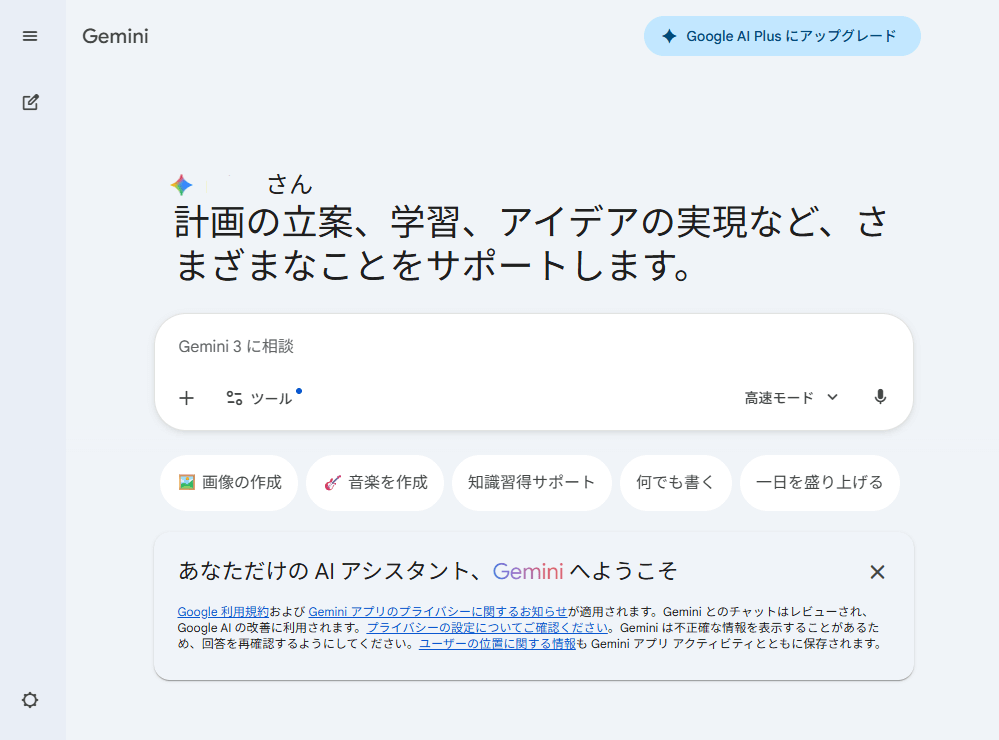This screenshot has height=740, width=999.
Task: Open ユーザーの位置に関する情報 link
Action: point(497,644)
